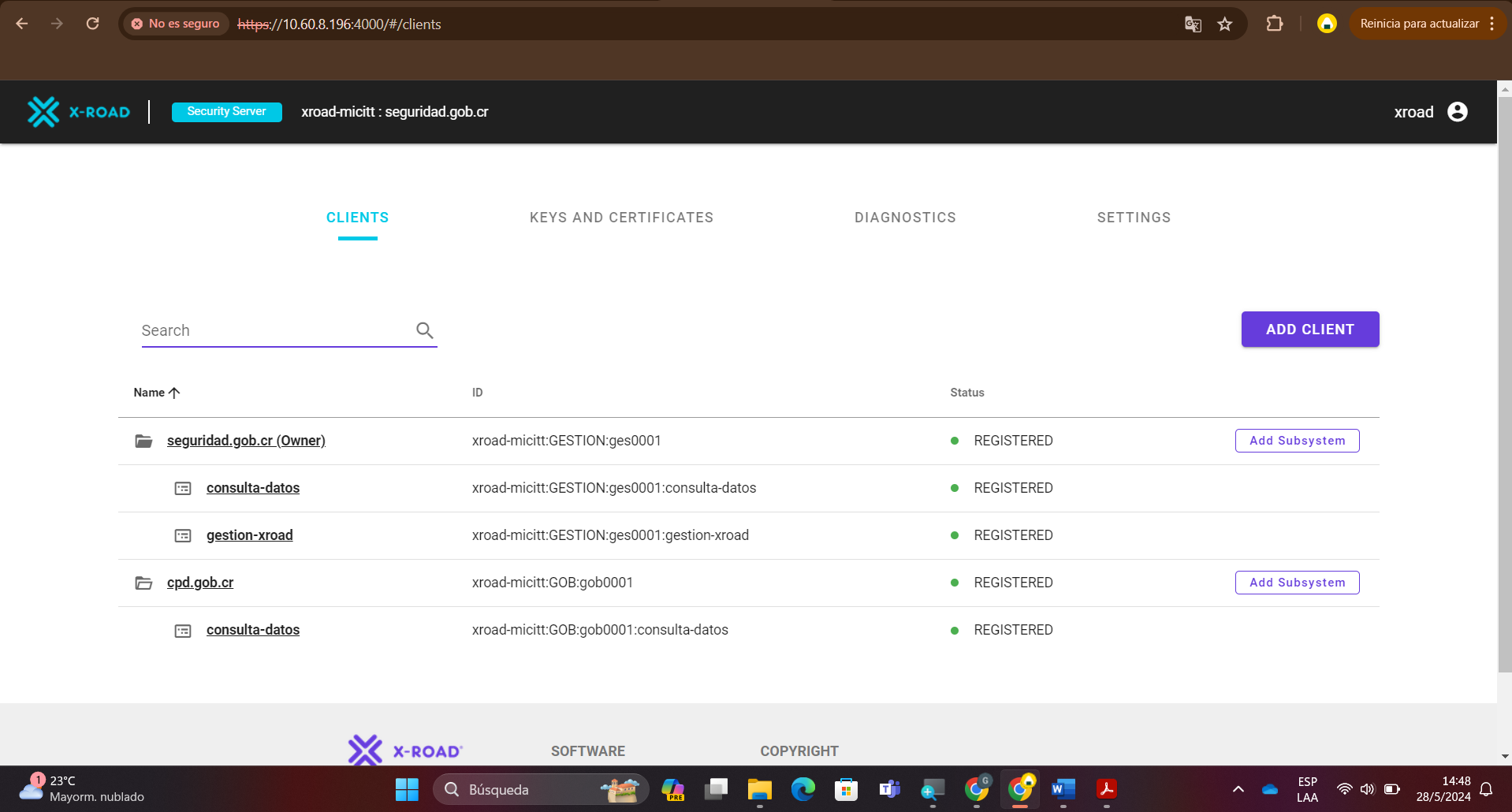1512x812 pixels.
Task: Open Chrome menu three dots
Action: click(x=1492, y=24)
